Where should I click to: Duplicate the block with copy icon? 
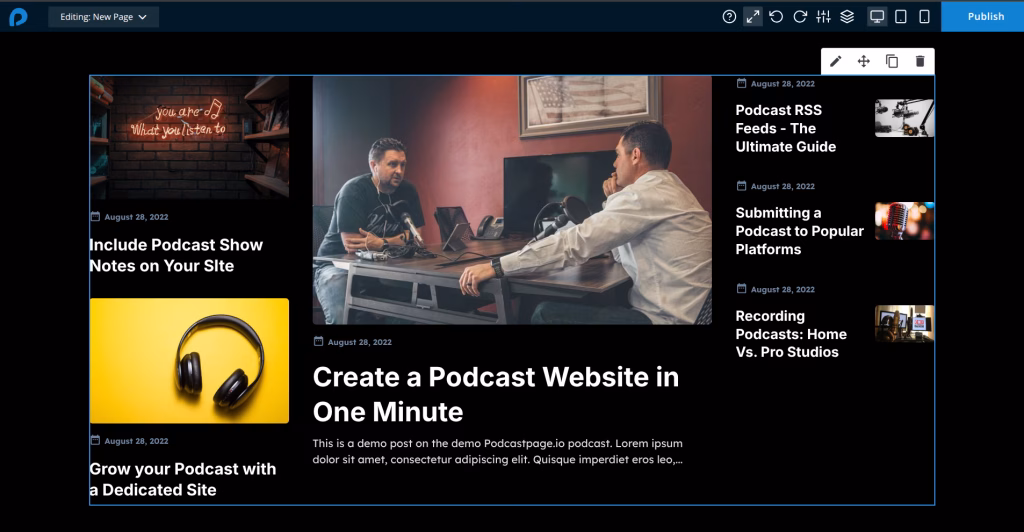pyautogui.click(x=891, y=61)
